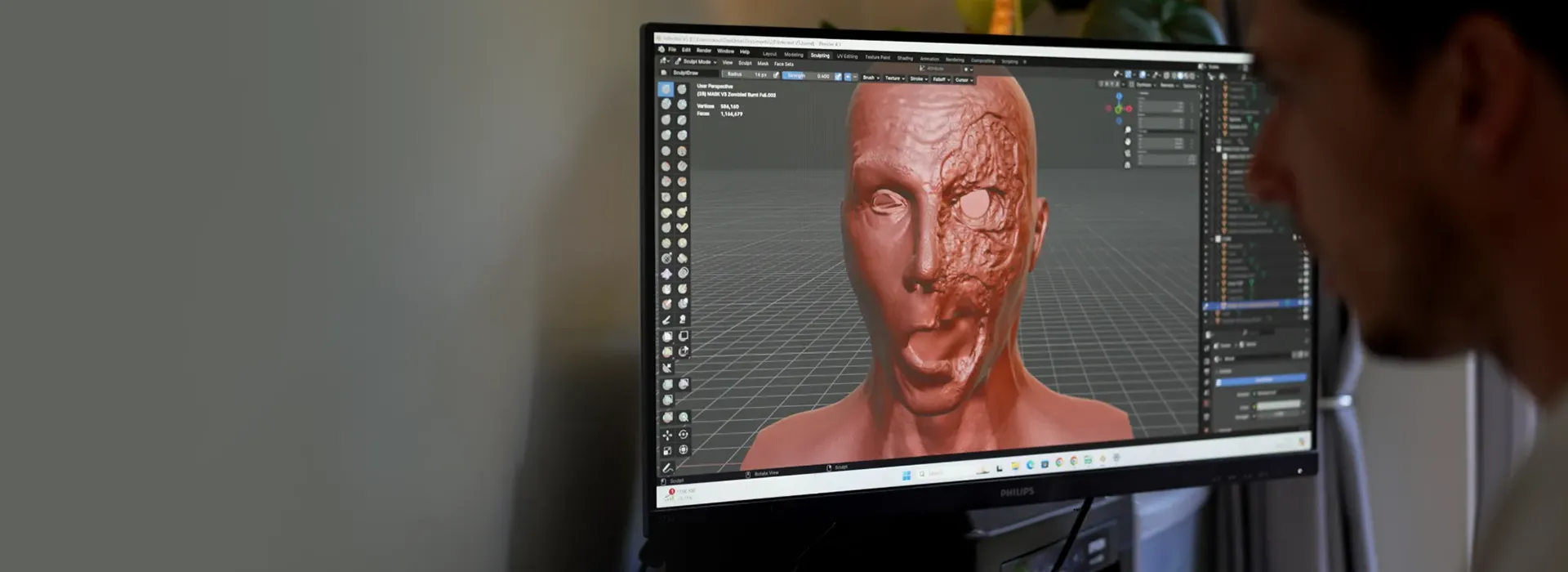Expand the Brush settings dropdown

pyautogui.click(x=871, y=78)
